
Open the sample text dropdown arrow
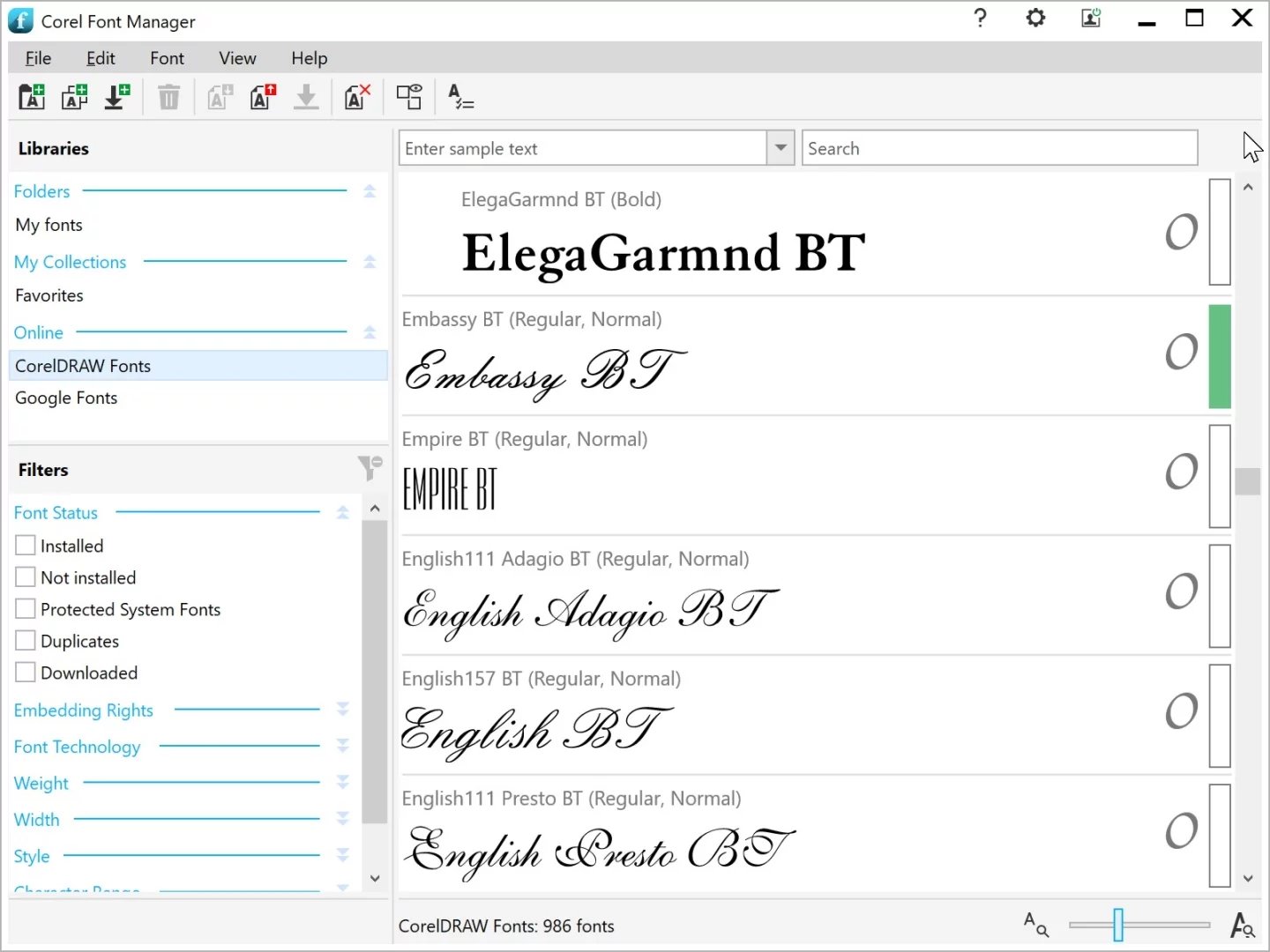pyautogui.click(x=781, y=148)
